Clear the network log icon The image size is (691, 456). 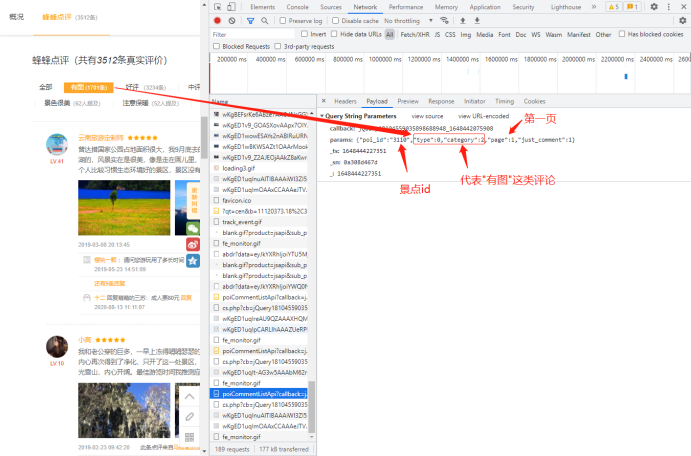[x=232, y=20]
